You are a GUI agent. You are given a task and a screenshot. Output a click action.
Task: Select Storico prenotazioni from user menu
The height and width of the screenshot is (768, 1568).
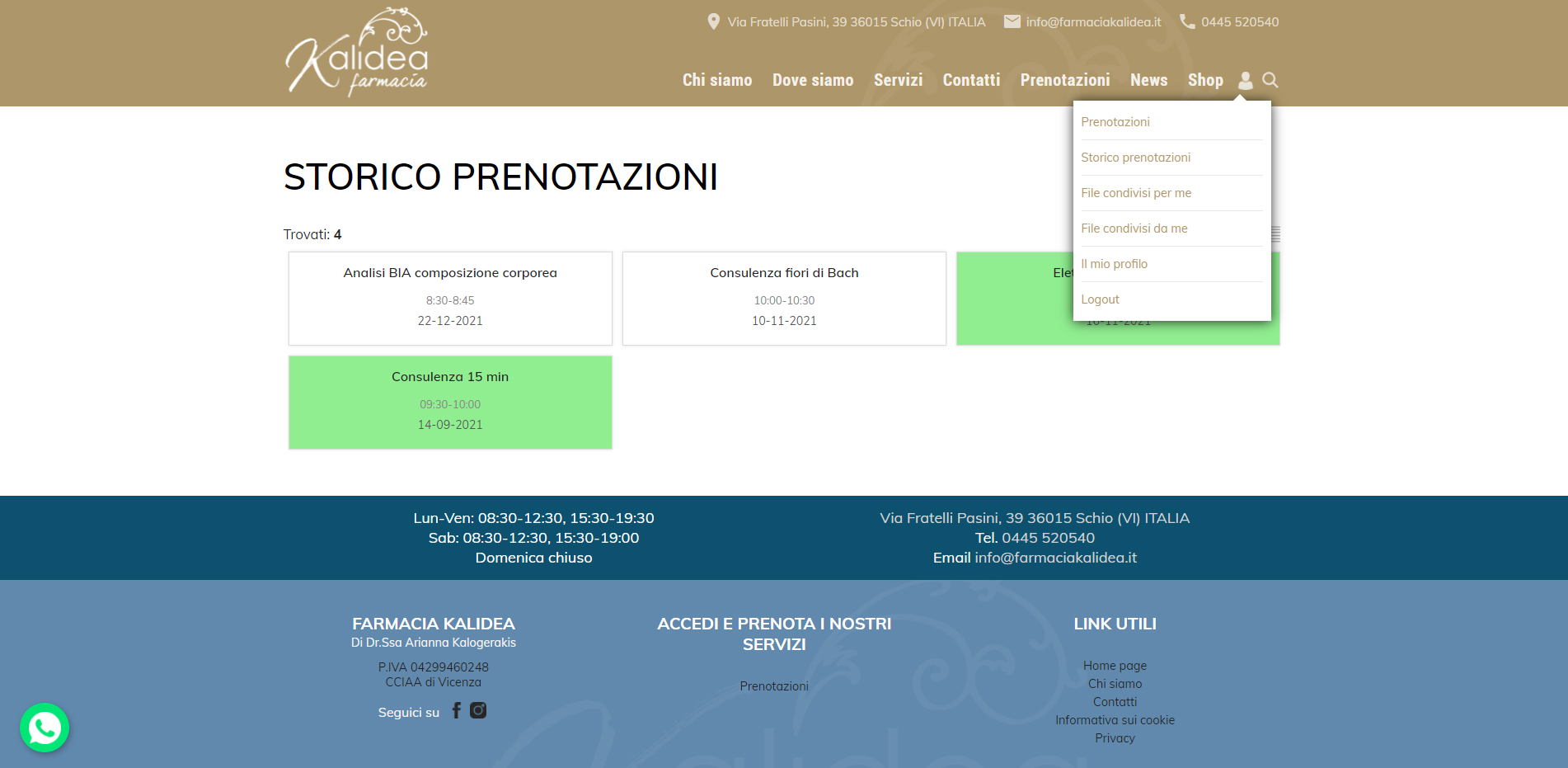click(1135, 158)
